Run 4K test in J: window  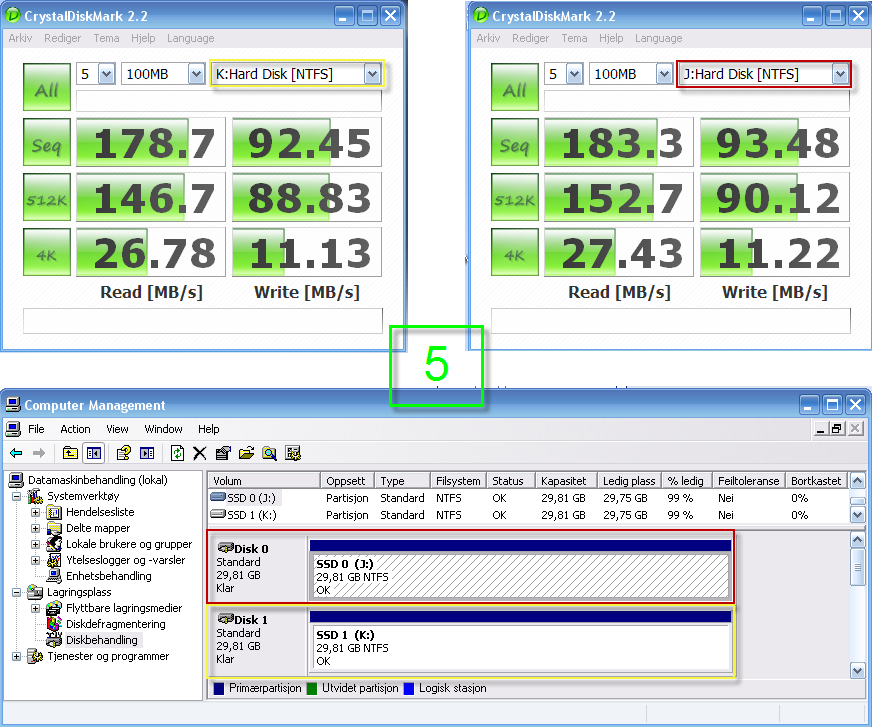(x=514, y=252)
